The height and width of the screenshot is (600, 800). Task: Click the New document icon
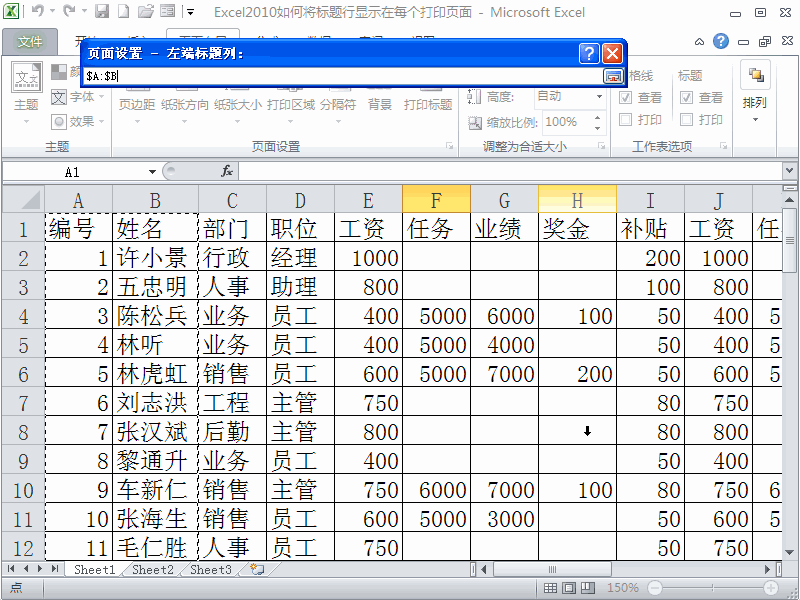(123, 11)
